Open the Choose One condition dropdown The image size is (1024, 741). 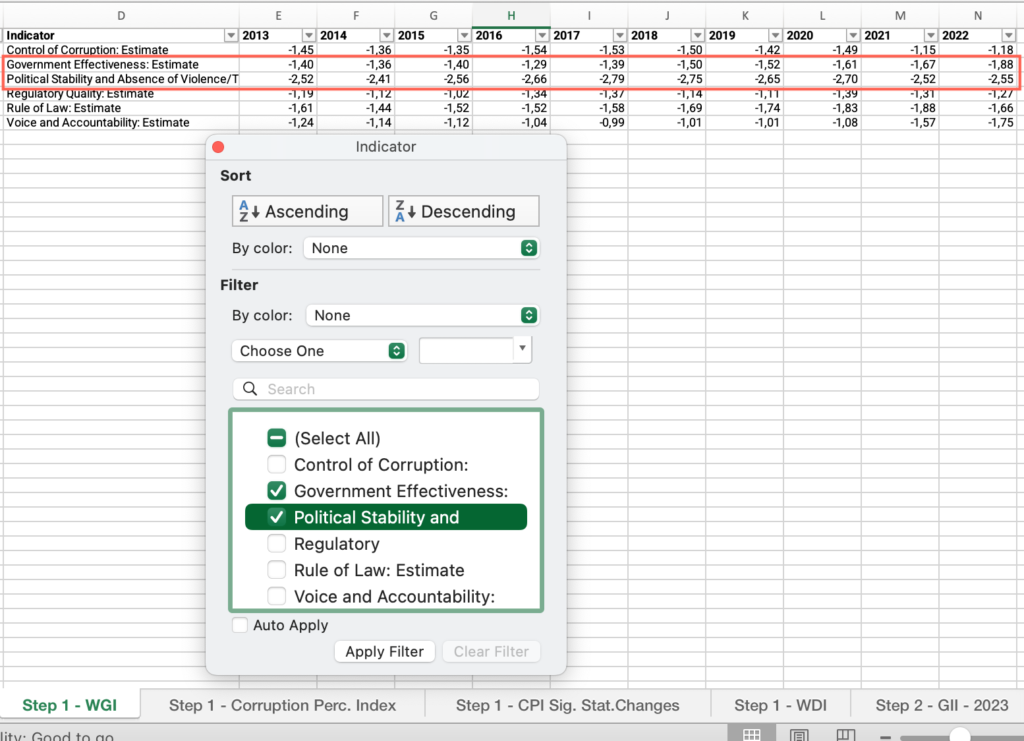tap(319, 351)
